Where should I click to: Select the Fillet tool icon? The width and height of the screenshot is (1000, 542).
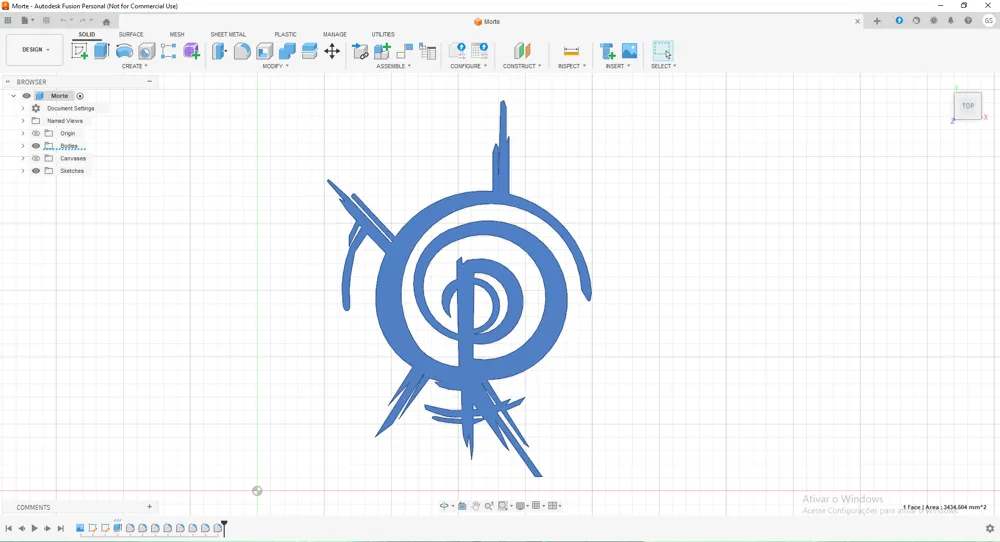[x=242, y=51]
